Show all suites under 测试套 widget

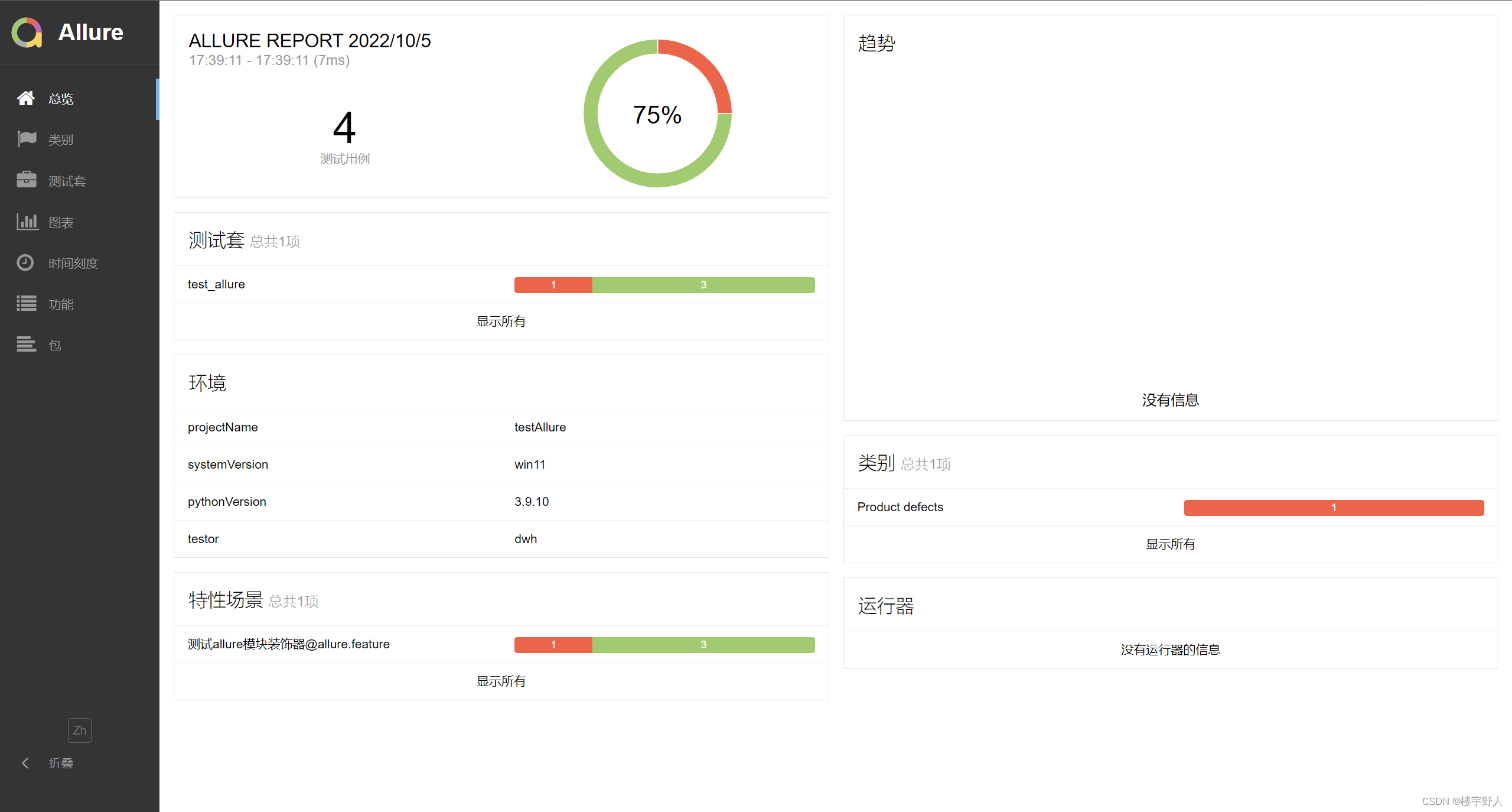tap(501, 321)
